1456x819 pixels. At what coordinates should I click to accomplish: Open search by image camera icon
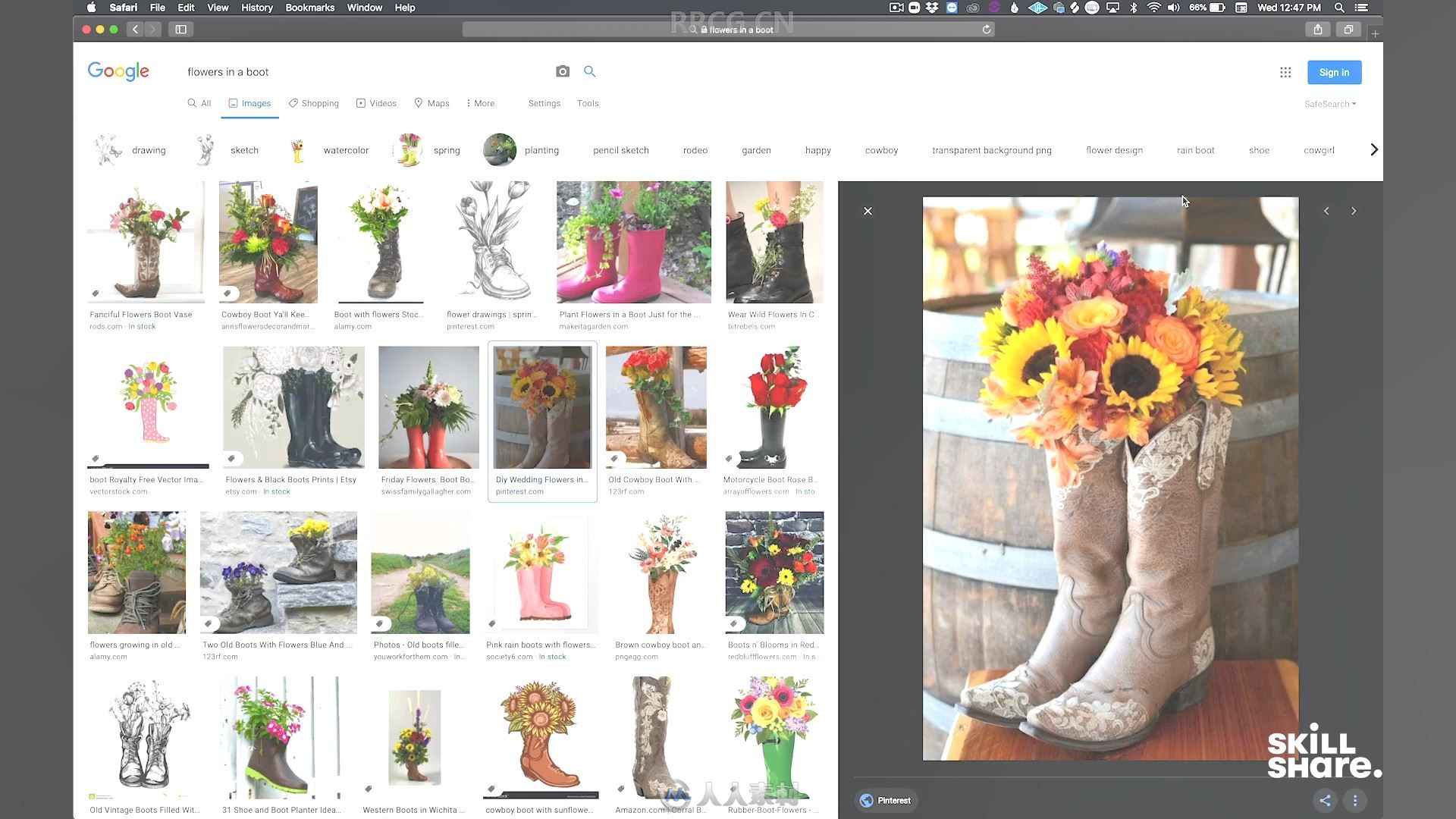tap(562, 71)
